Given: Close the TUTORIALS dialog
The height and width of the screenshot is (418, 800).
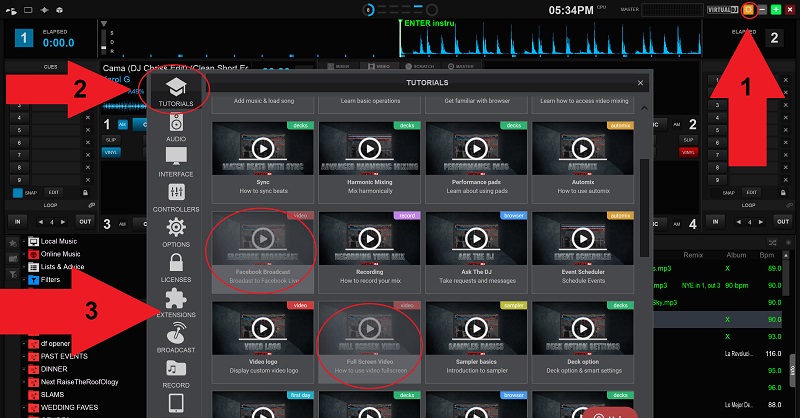Looking at the screenshot, I should click(640, 83).
